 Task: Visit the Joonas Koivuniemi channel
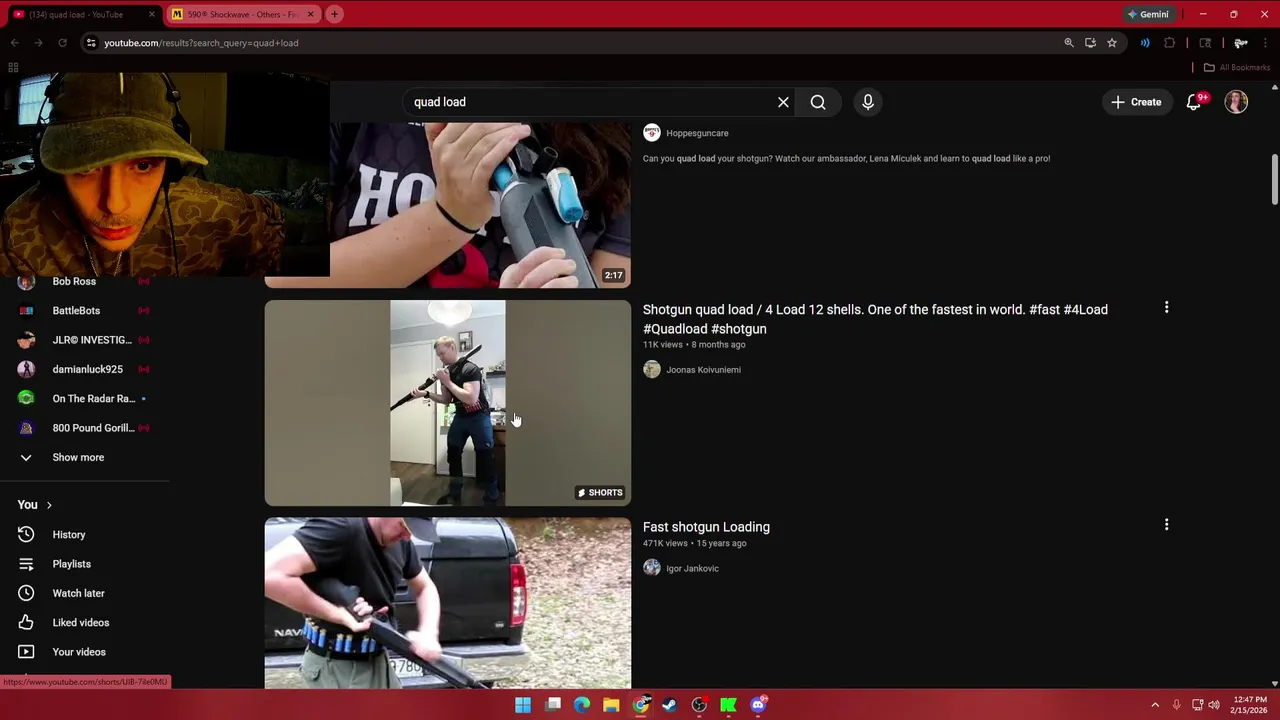click(703, 370)
